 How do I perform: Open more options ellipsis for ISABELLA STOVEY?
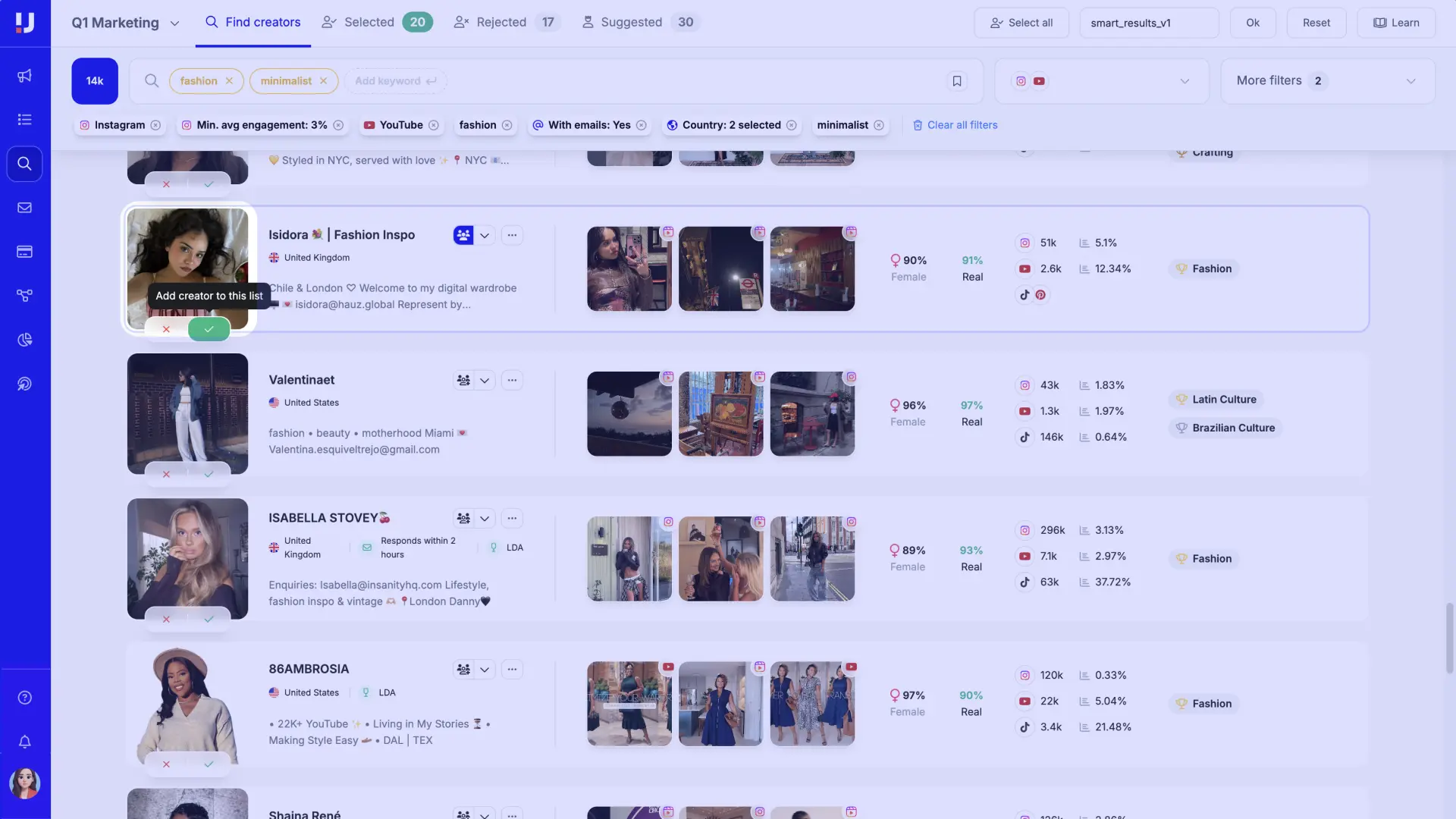pyautogui.click(x=512, y=519)
